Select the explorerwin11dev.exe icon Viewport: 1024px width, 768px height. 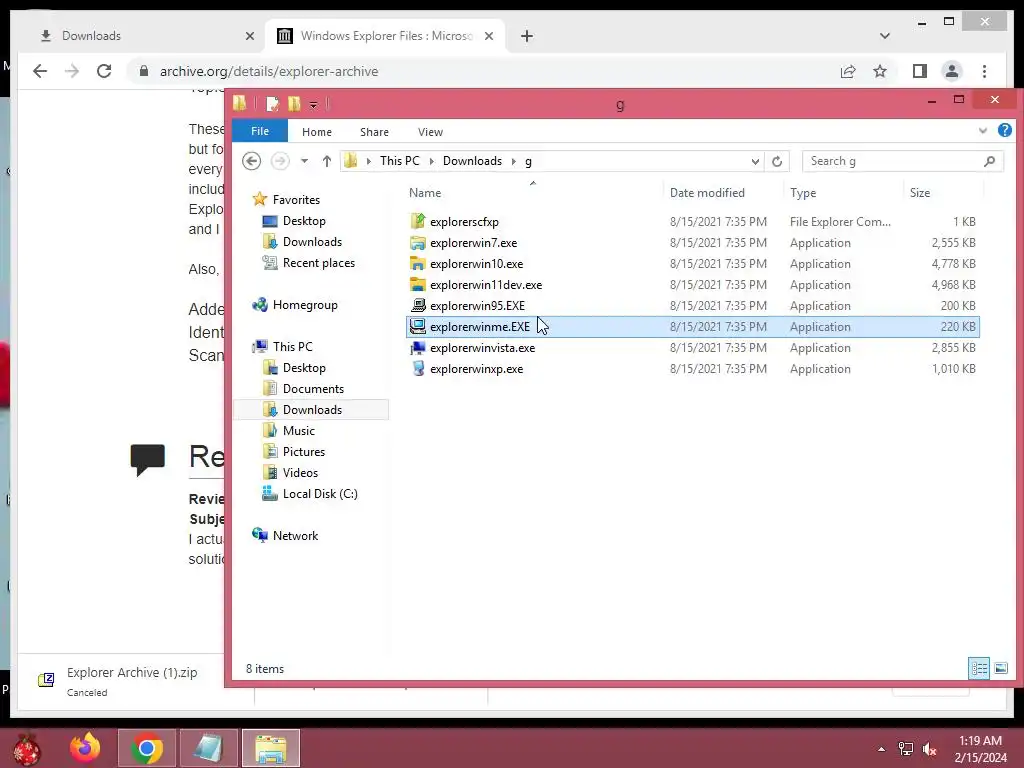418,285
